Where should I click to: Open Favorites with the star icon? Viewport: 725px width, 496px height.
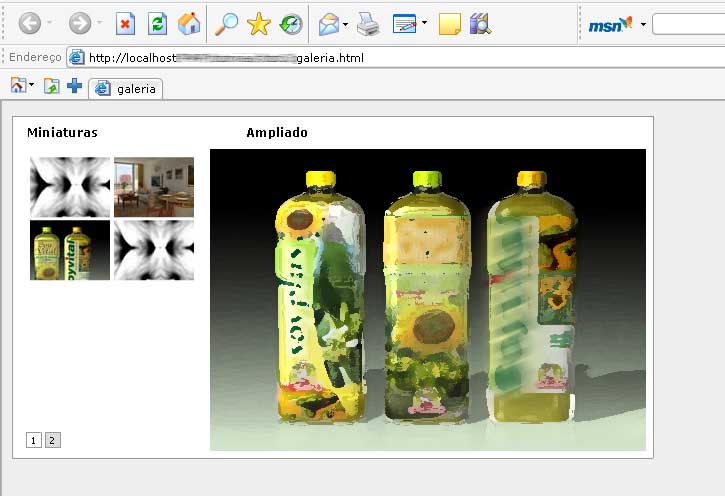[259, 24]
